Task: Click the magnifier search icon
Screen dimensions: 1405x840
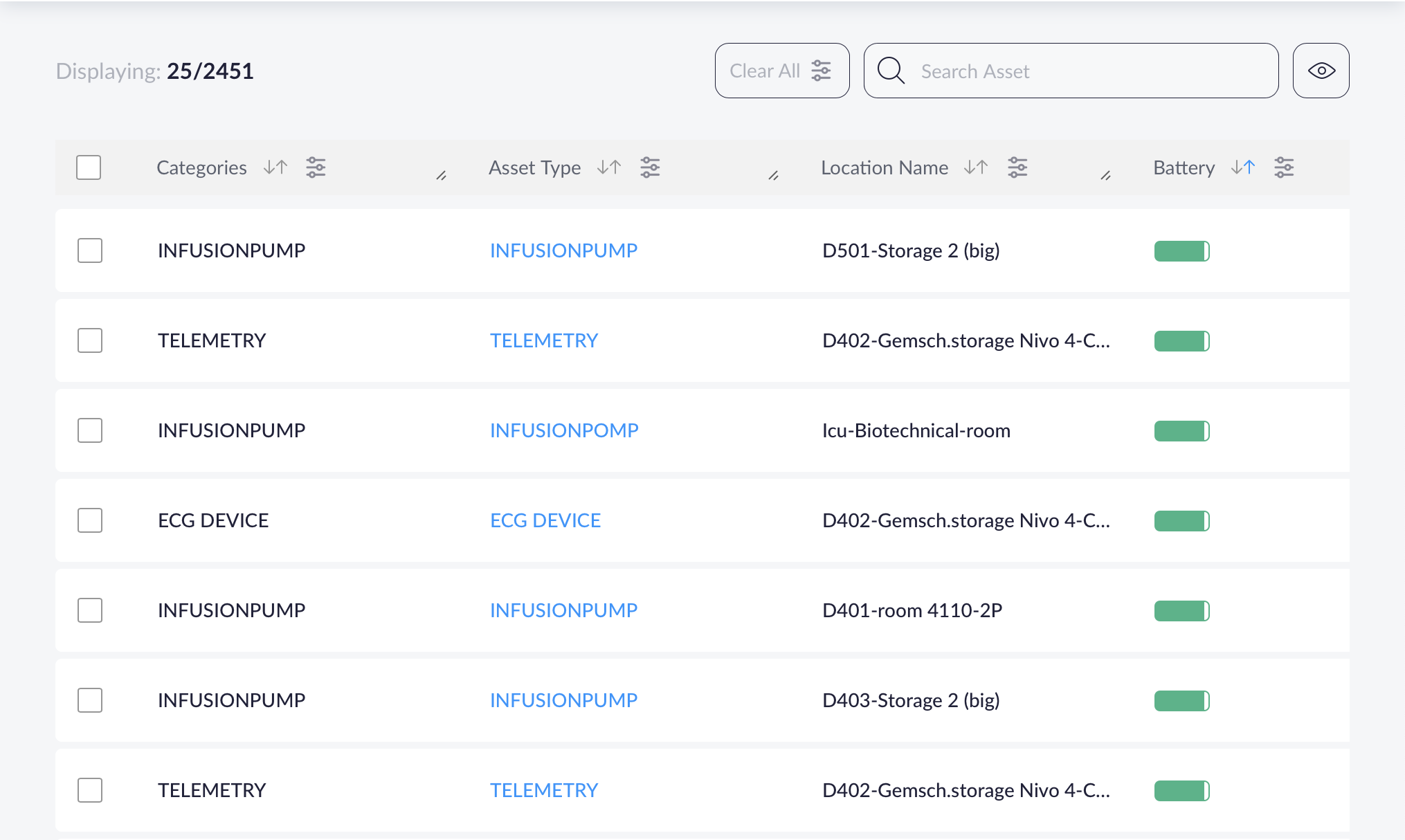Action: [x=891, y=71]
